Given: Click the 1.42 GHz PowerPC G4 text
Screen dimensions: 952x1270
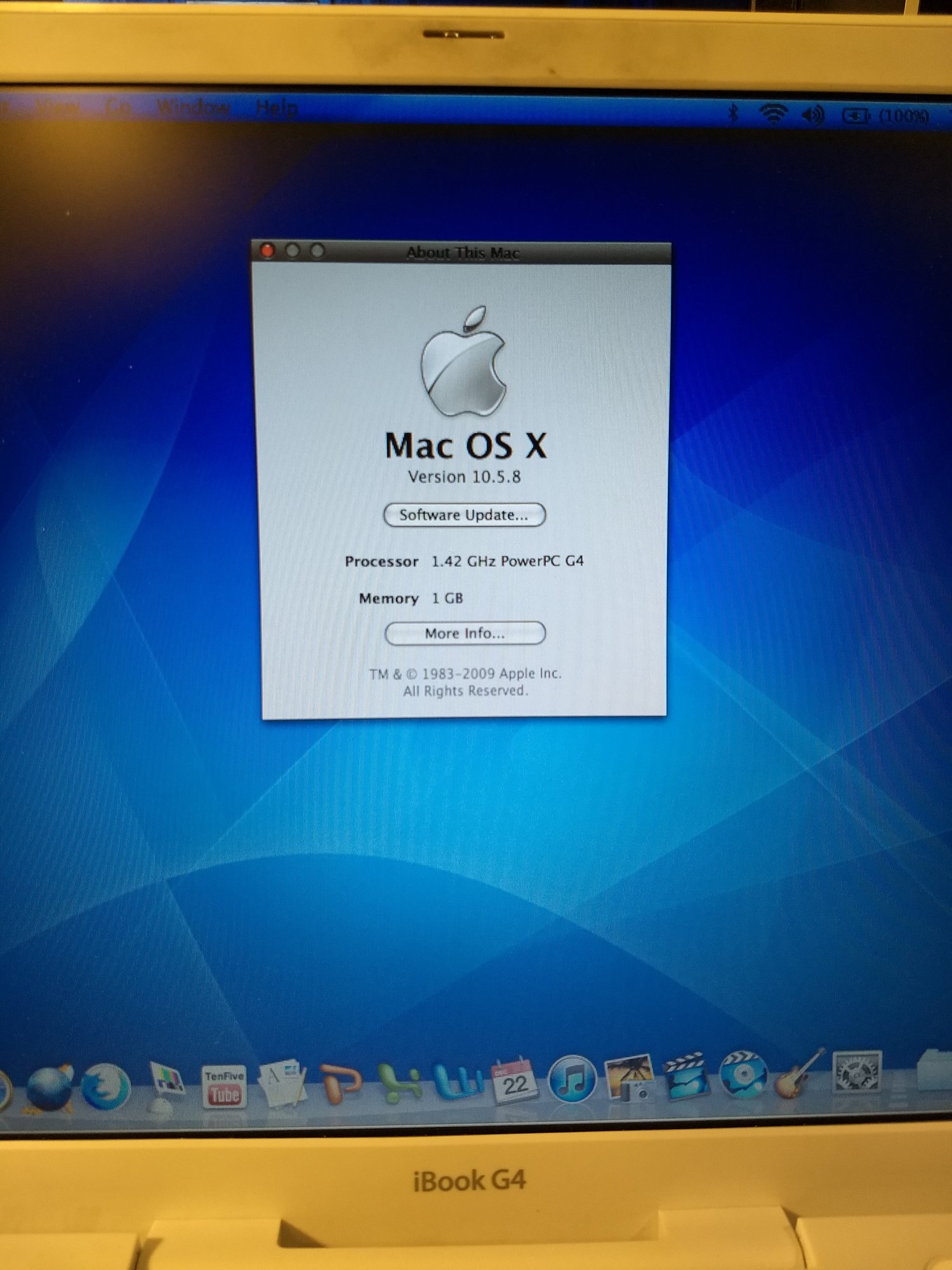Looking at the screenshot, I should coord(507,561).
